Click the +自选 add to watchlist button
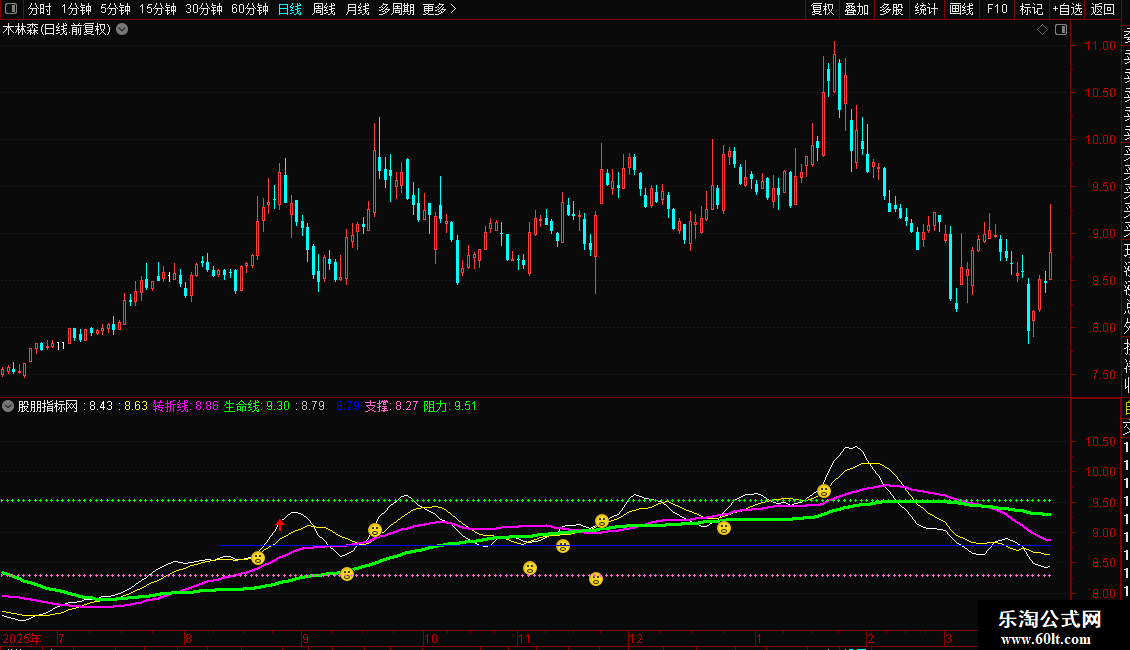Screen dimensions: 1130x650 1067,9
